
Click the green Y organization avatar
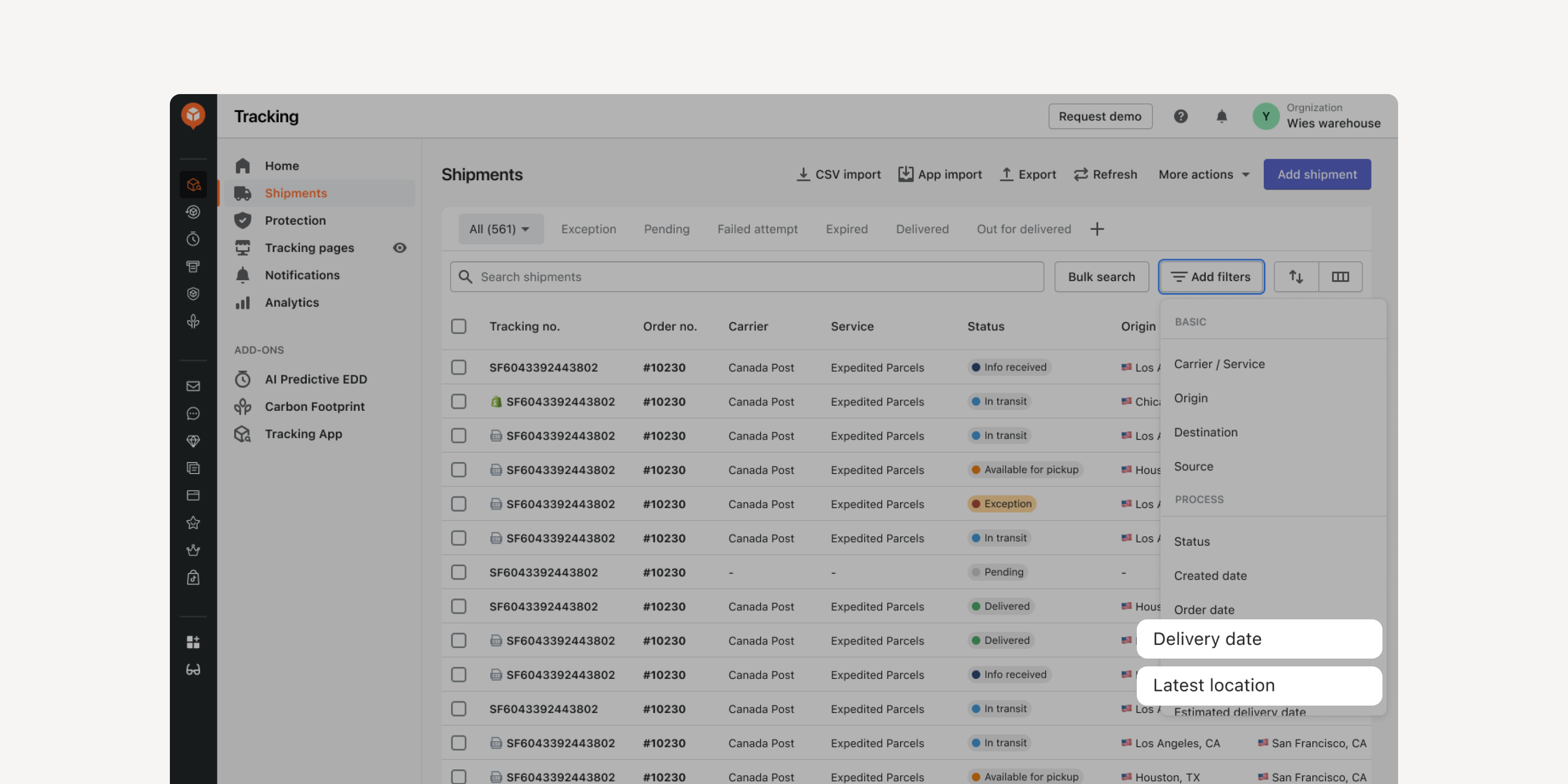1265,116
